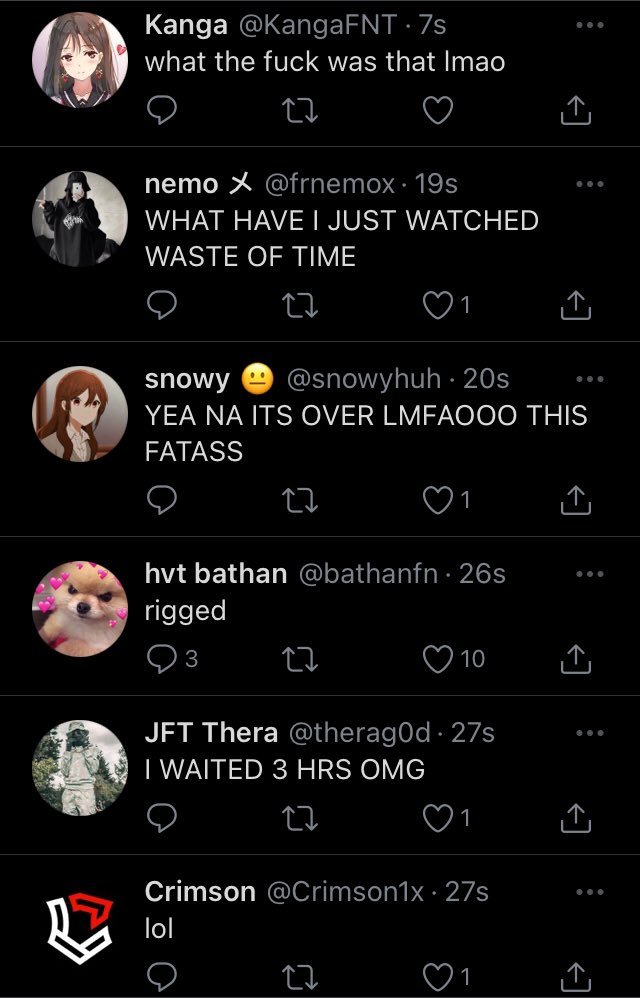
Task: Open more options on nemo's tweet
Action: pyautogui.click(x=588, y=184)
